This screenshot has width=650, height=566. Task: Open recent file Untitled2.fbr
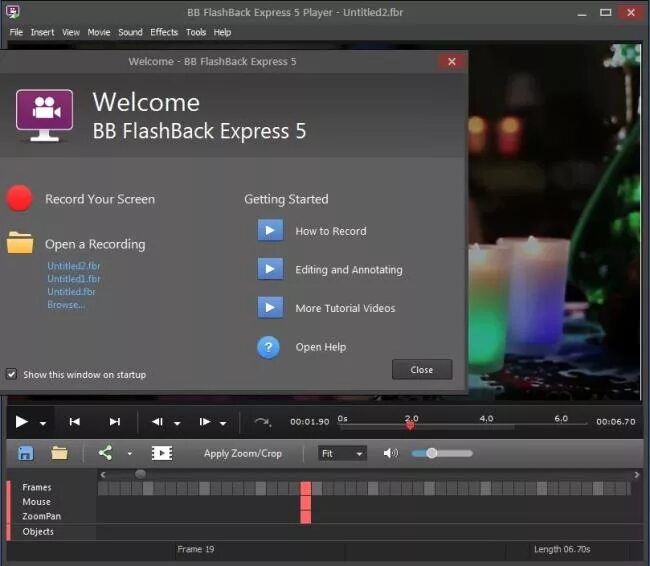pos(73,266)
